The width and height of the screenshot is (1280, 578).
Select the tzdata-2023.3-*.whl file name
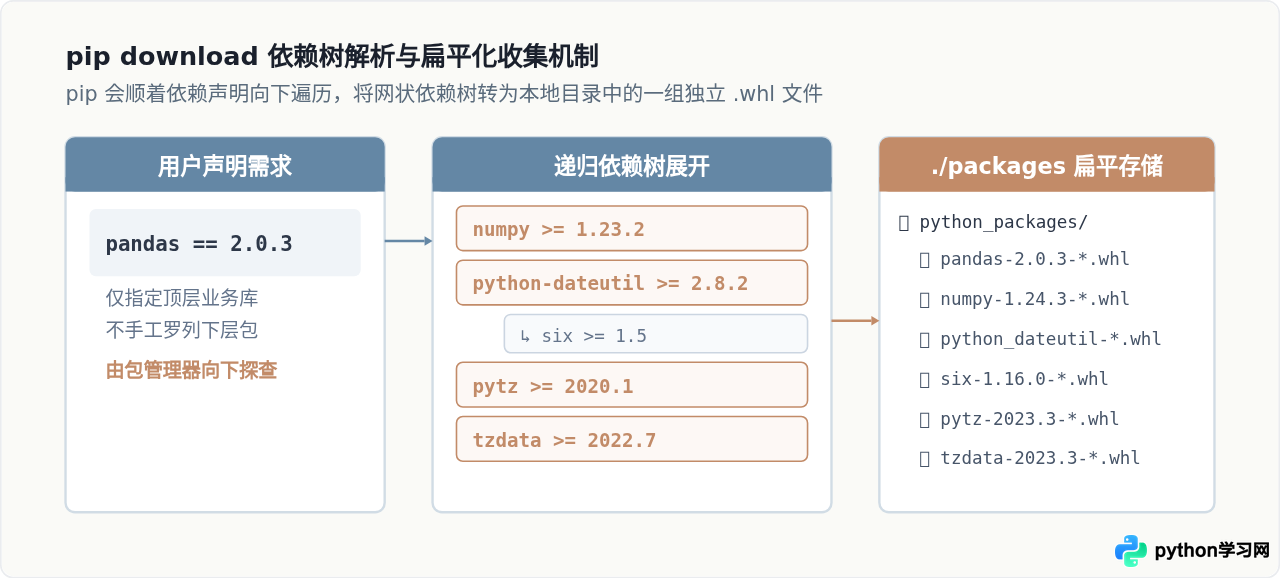click(x=1040, y=458)
